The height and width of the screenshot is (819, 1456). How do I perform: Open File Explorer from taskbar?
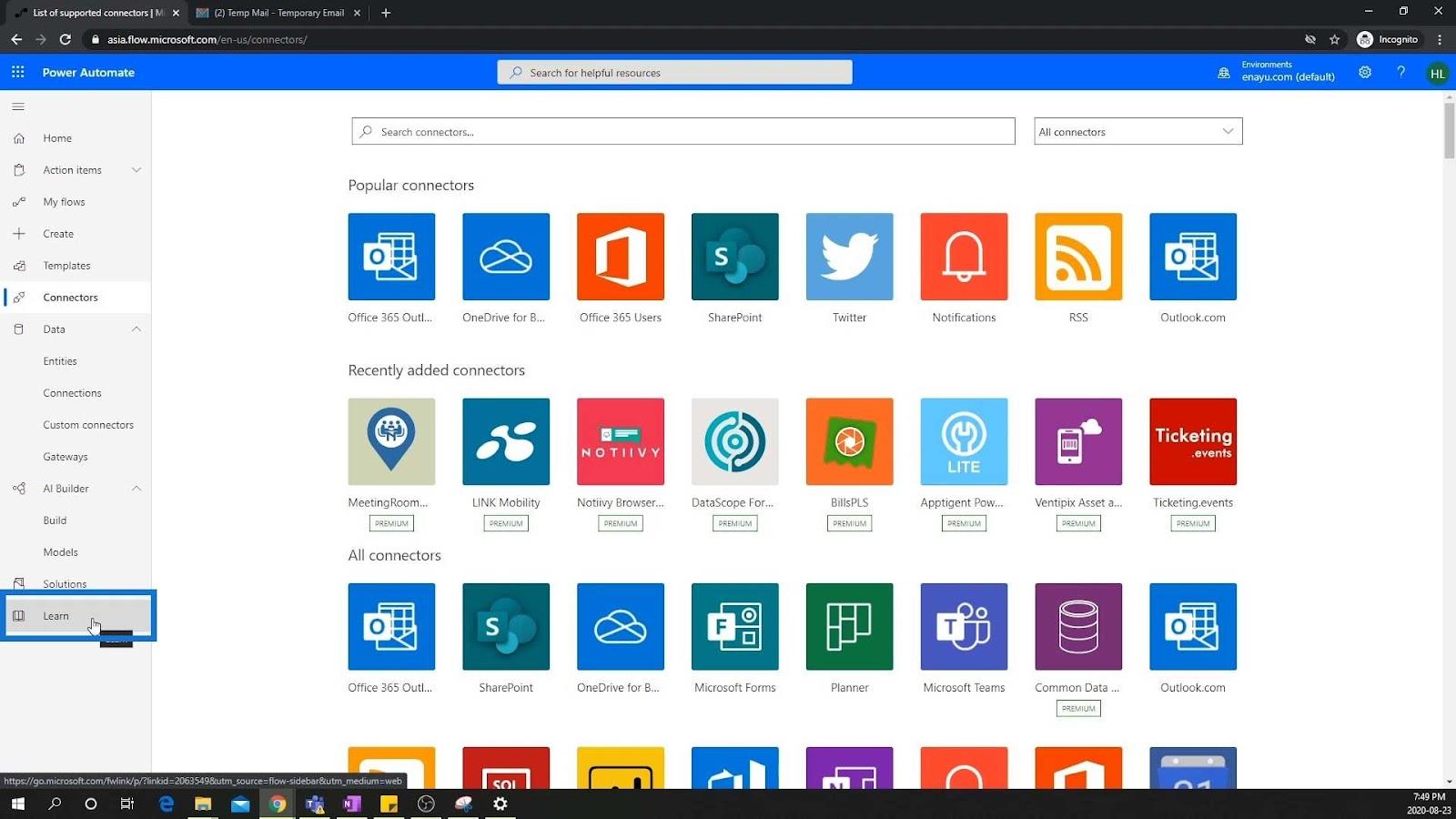pyautogui.click(x=203, y=804)
